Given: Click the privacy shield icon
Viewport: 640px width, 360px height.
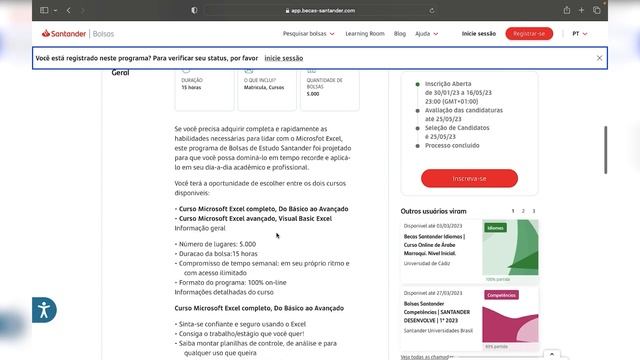Looking at the screenshot, I should (x=194, y=10).
